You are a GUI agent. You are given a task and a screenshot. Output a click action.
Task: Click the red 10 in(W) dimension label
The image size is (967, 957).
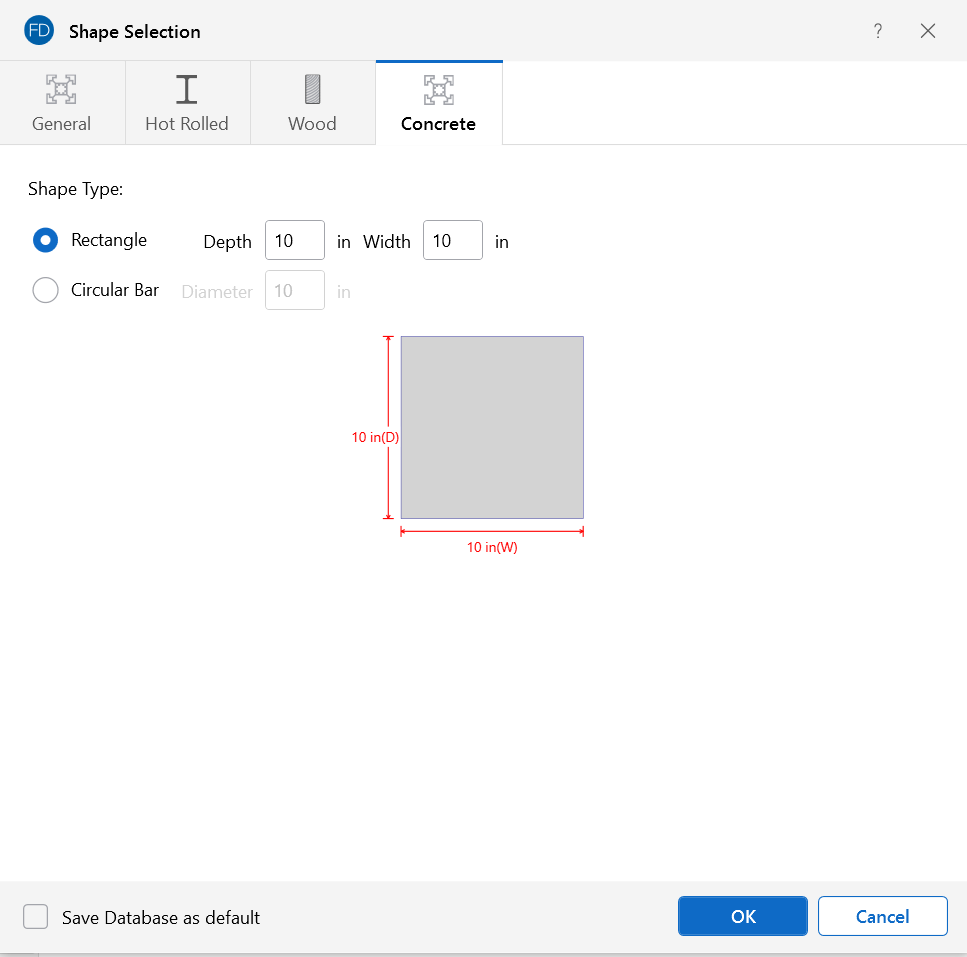pos(492,548)
